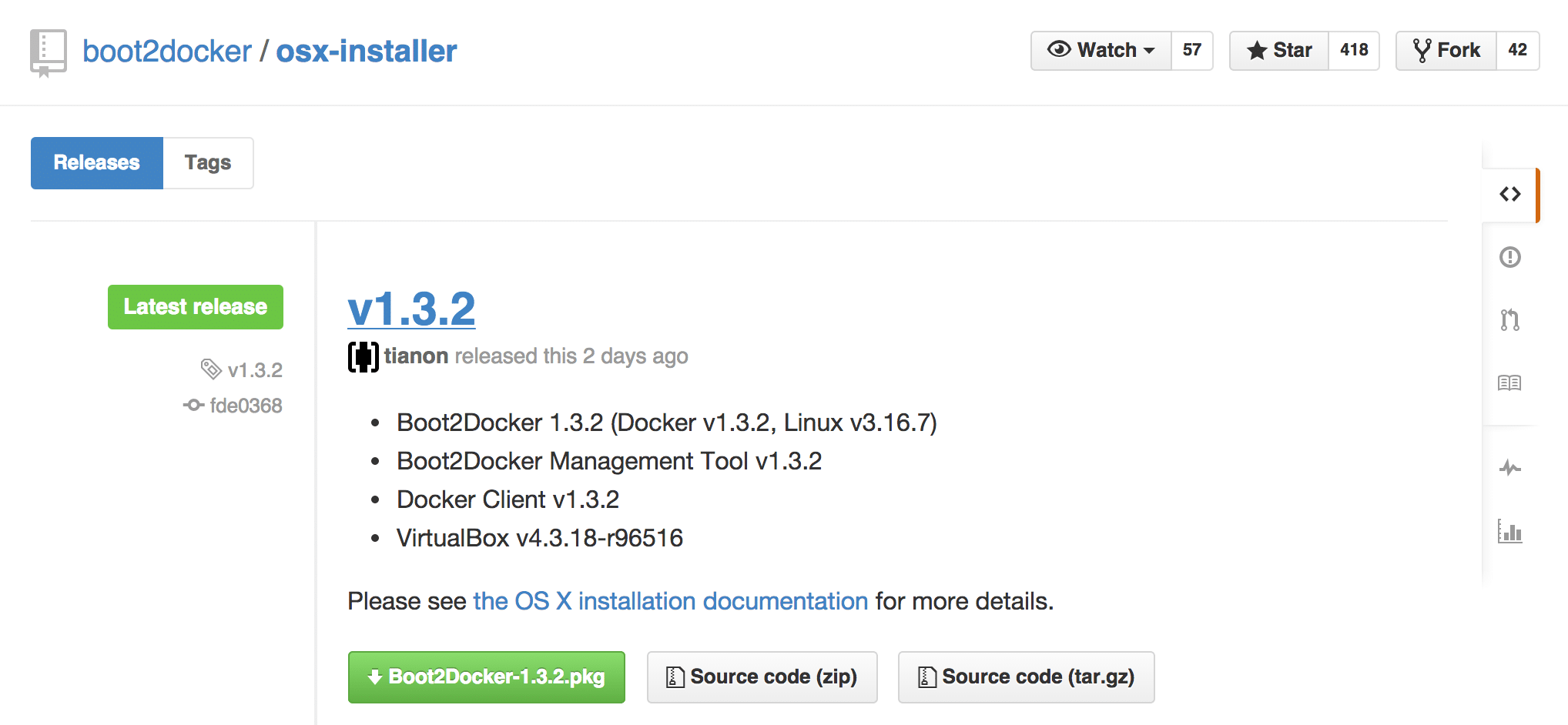The image size is (1568, 725).
Task: Open commit fde0368
Action: [246, 406]
